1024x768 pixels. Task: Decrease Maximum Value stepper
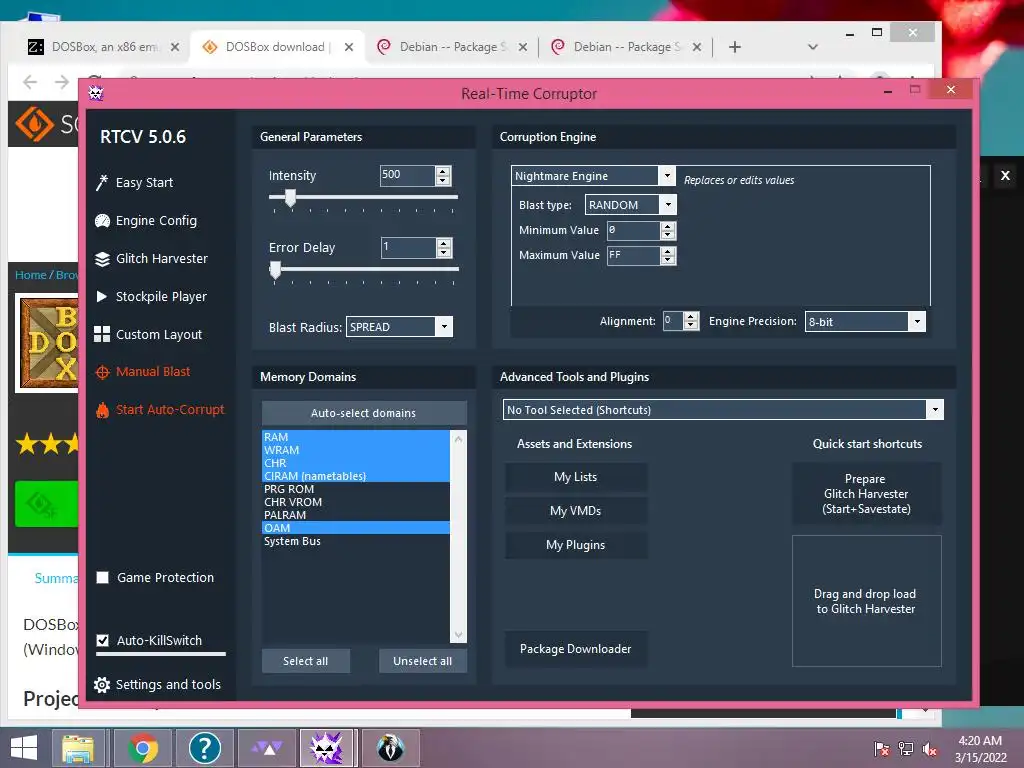pos(667,260)
